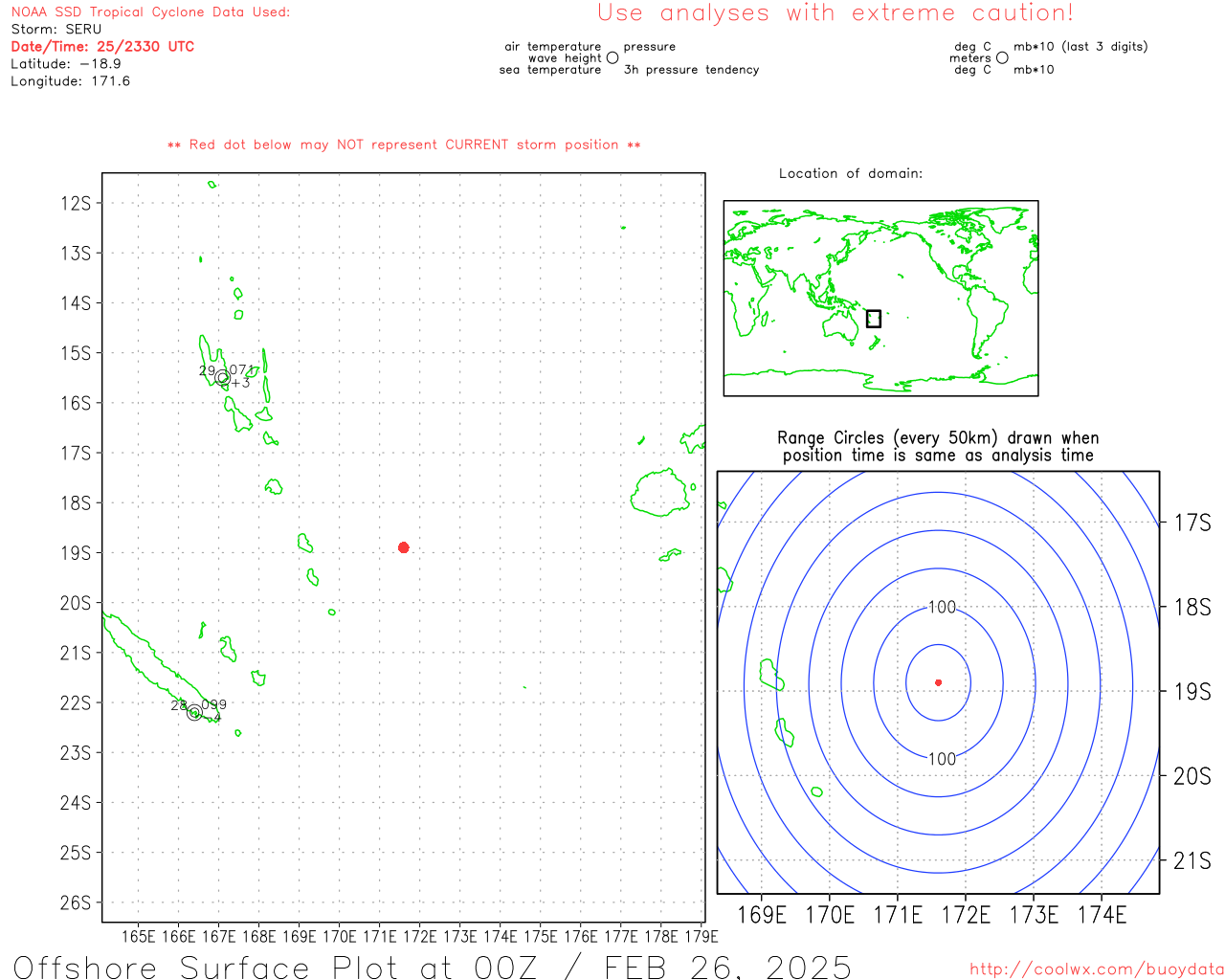Click the mb*10 (last 3 digits) legend label

[x=1080, y=47]
